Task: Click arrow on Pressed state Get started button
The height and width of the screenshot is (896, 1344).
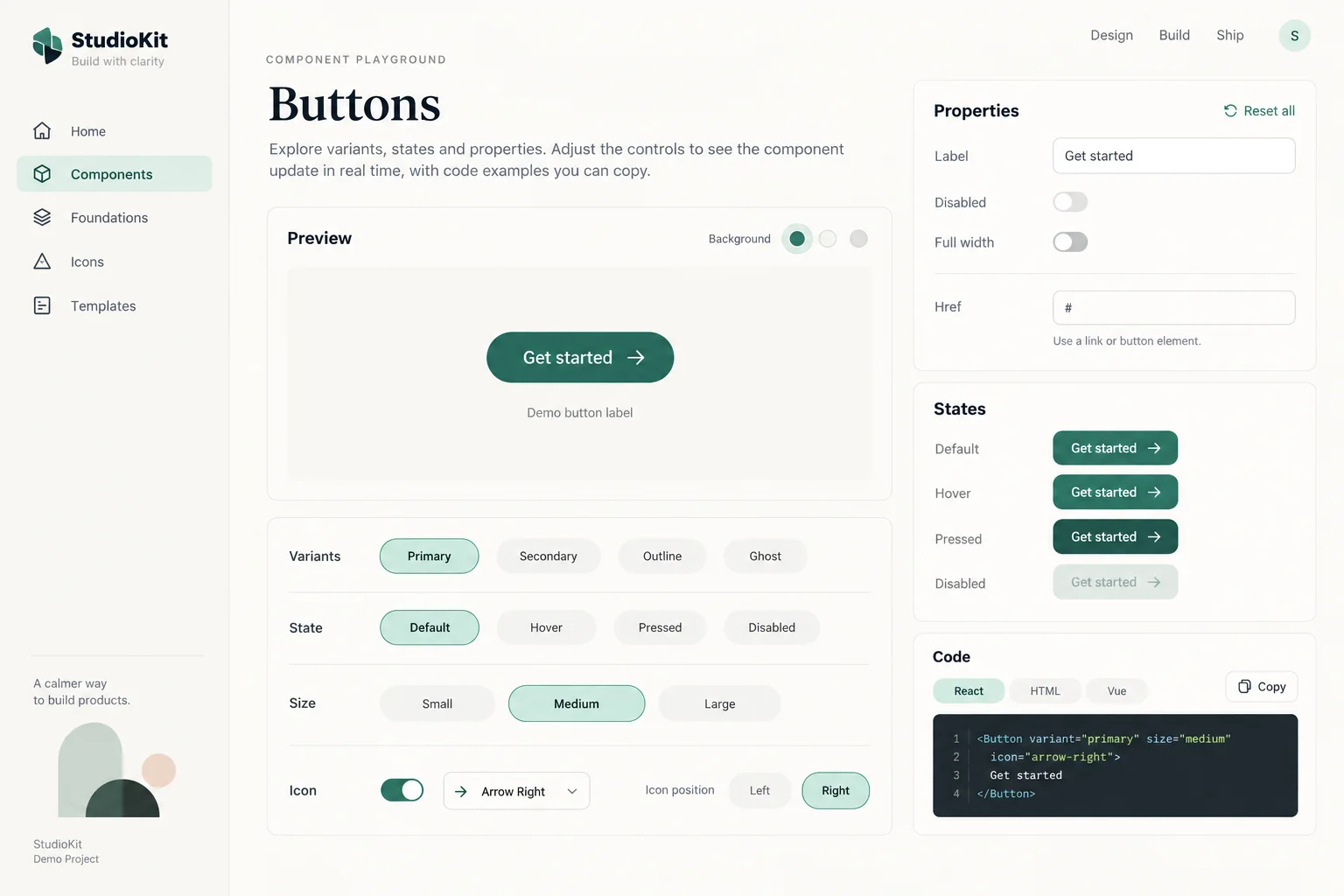Action: [x=1154, y=537]
